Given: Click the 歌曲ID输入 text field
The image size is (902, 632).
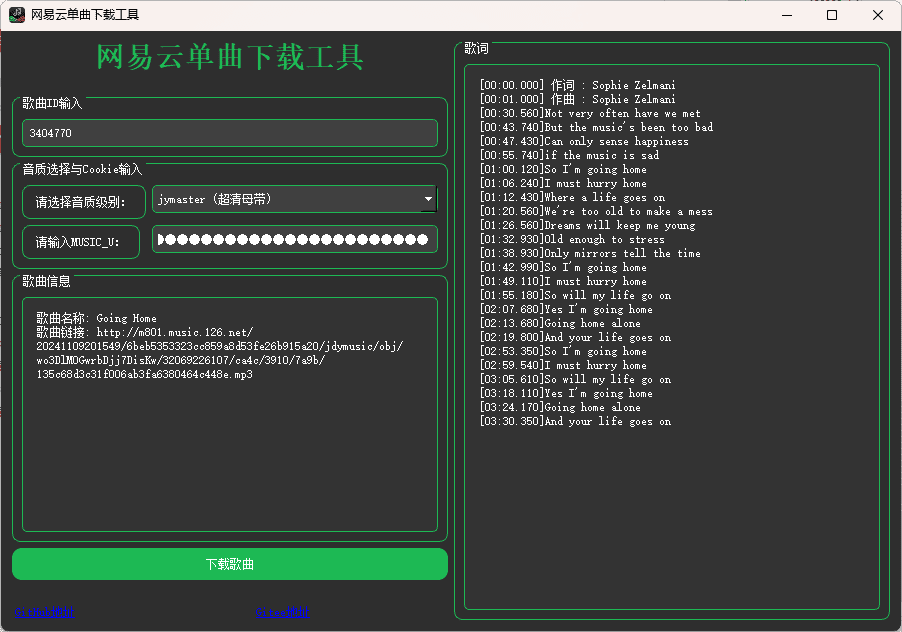Looking at the screenshot, I should [229, 133].
